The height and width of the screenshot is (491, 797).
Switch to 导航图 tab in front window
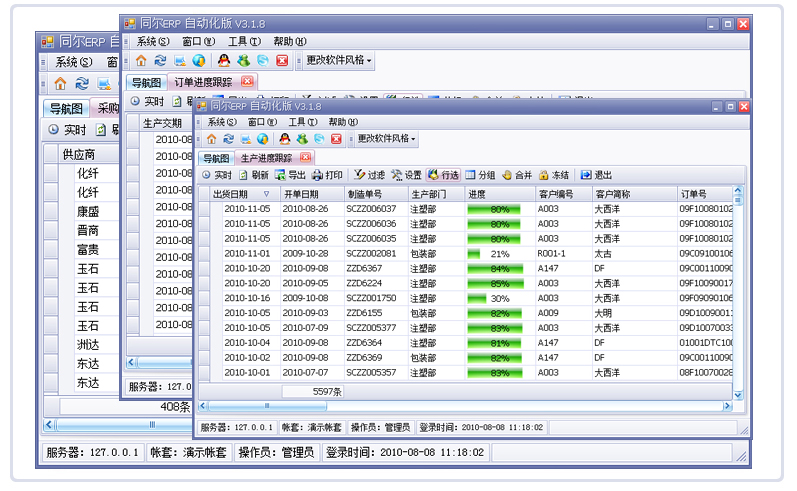click(x=216, y=158)
